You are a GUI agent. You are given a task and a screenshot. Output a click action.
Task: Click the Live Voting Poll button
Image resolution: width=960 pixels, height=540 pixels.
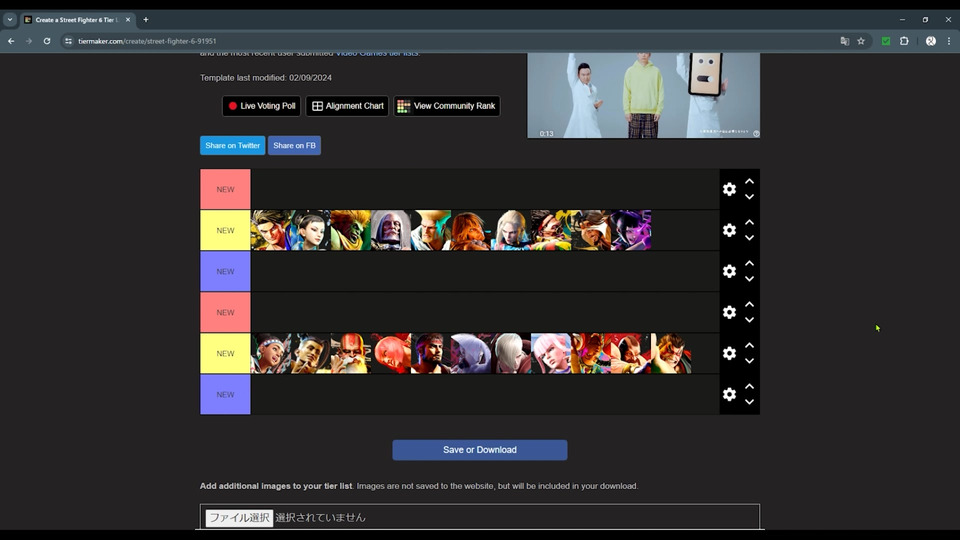pos(261,106)
